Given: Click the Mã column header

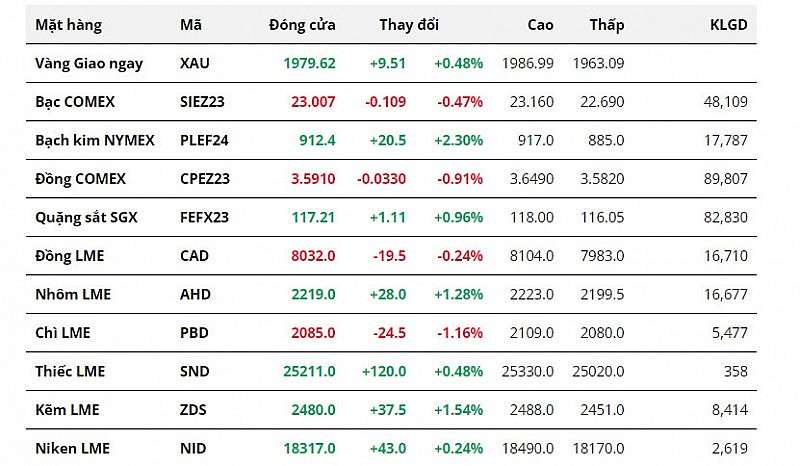Looking at the screenshot, I should click(x=190, y=25).
